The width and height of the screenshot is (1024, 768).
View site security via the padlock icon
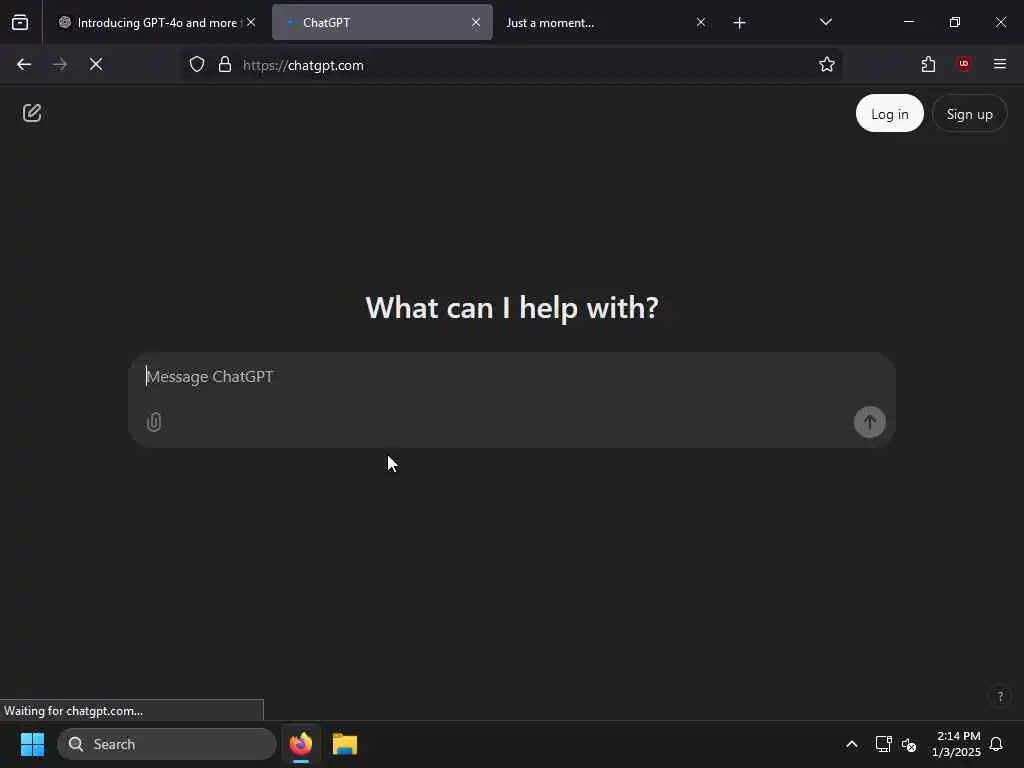coord(225,64)
